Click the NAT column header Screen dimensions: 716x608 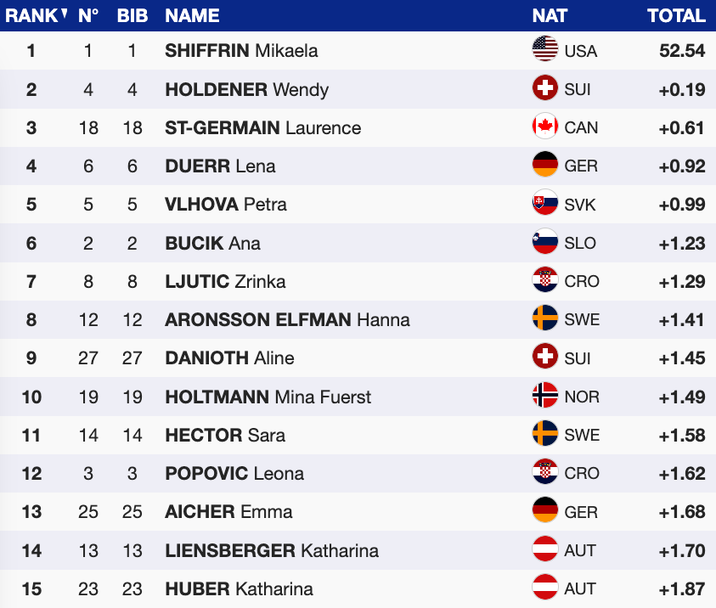coord(549,15)
